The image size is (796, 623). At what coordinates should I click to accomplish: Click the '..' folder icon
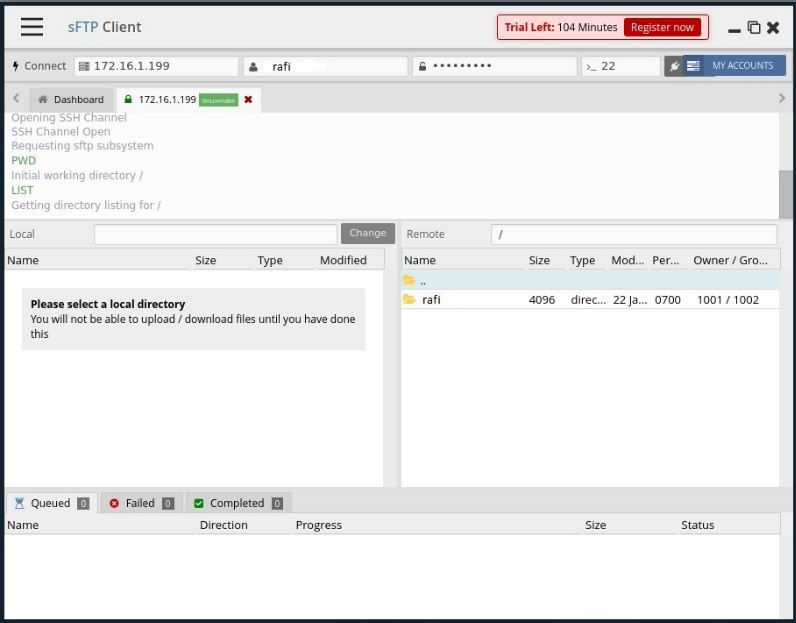pyautogui.click(x=409, y=280)
